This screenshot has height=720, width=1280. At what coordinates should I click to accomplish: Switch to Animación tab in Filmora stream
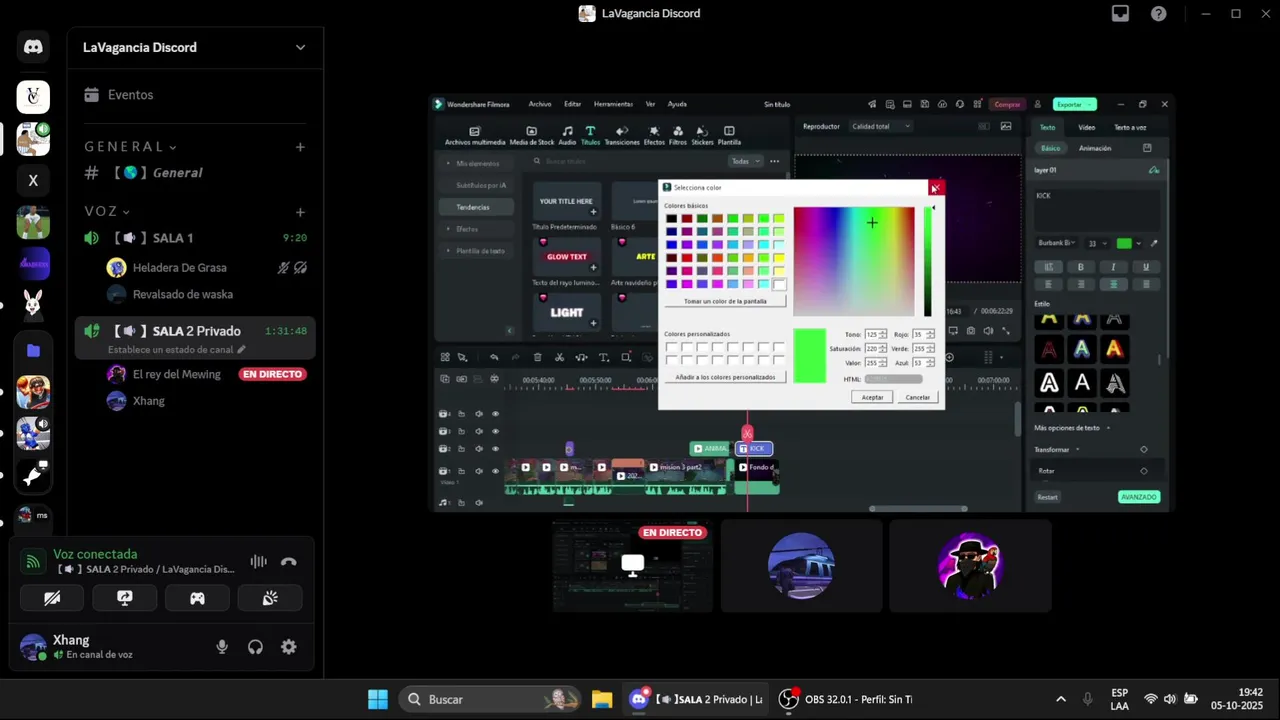[1095, 148]
